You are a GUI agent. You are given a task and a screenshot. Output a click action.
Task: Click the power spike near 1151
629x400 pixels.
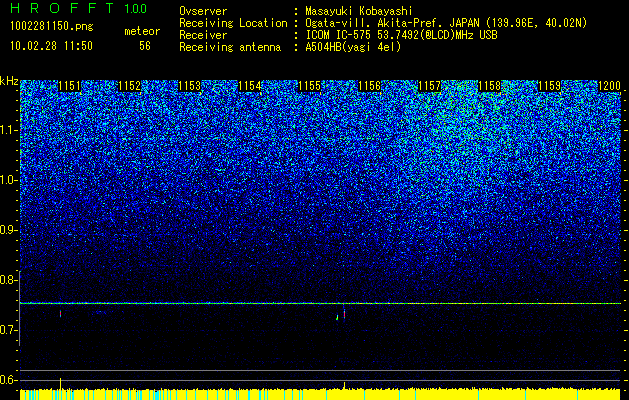61,383
